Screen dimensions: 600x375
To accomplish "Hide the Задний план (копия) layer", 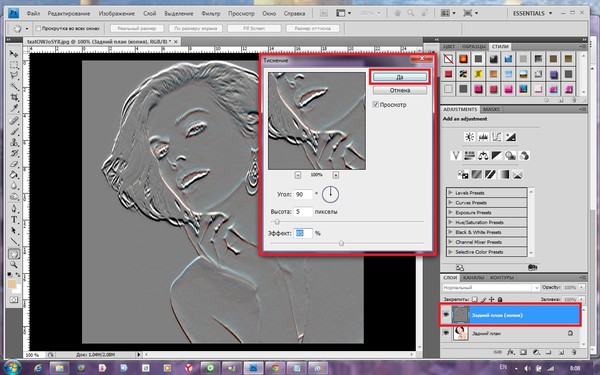I will [446, 315].
